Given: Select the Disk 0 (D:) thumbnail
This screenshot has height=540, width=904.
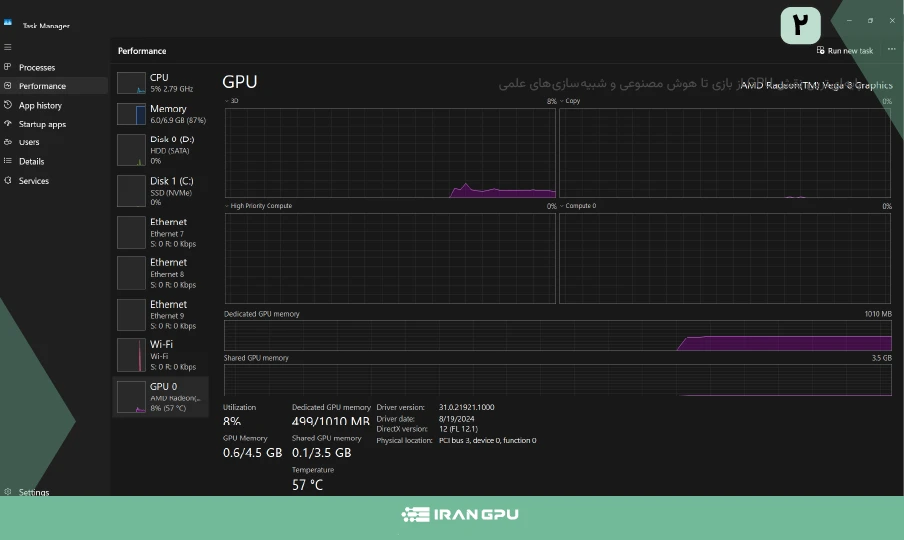Looking at the screenshot, I should pyautogui.click(x=131, y=150).
